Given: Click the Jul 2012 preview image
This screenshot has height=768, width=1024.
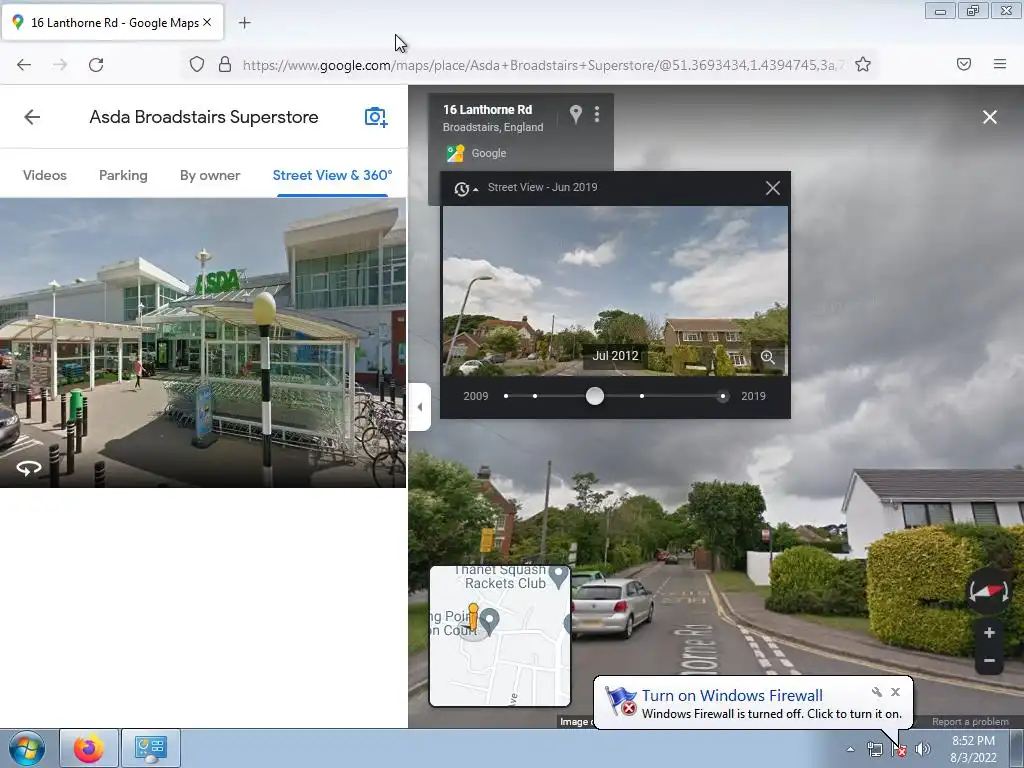Looking at the screenshot, I should (x=615, y=291).
